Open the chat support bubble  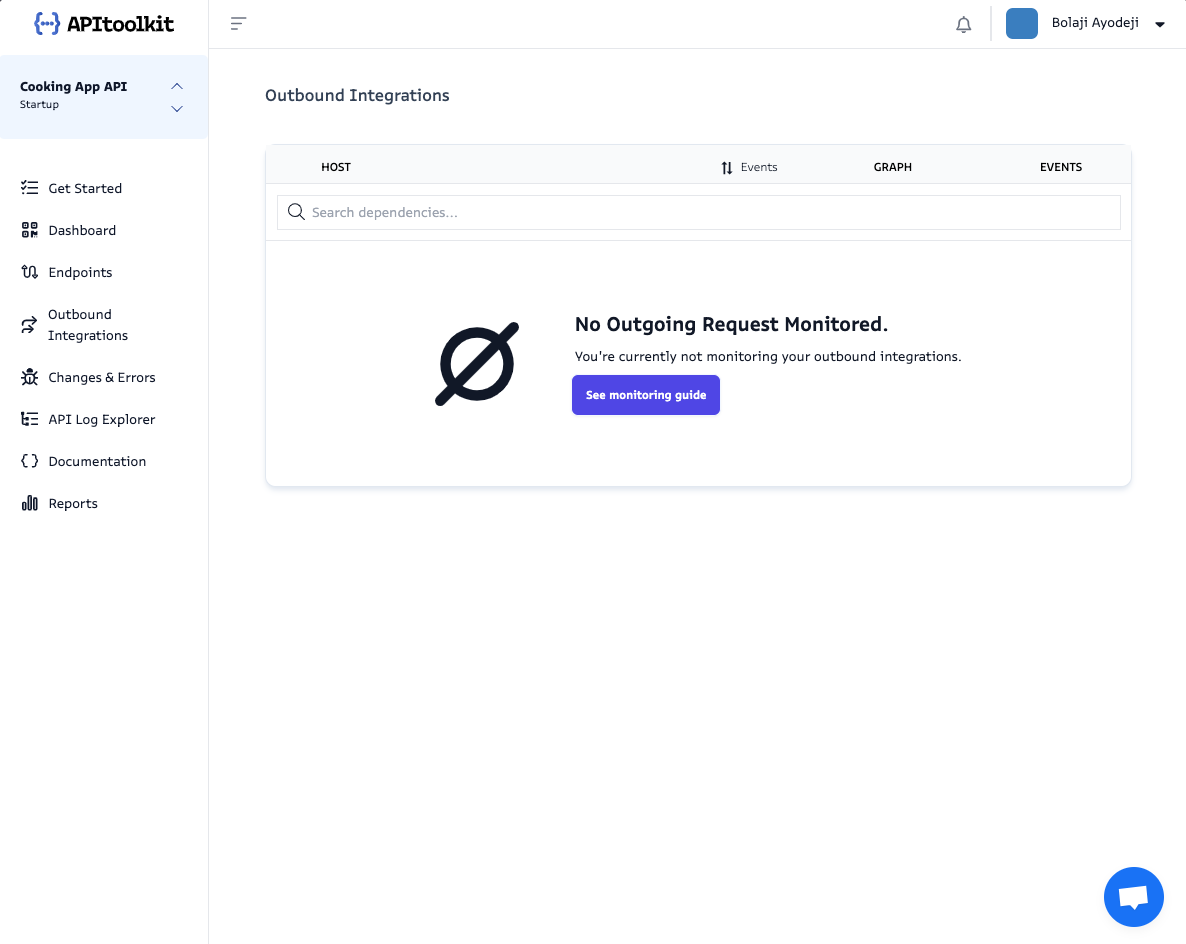click(1134, 897)
